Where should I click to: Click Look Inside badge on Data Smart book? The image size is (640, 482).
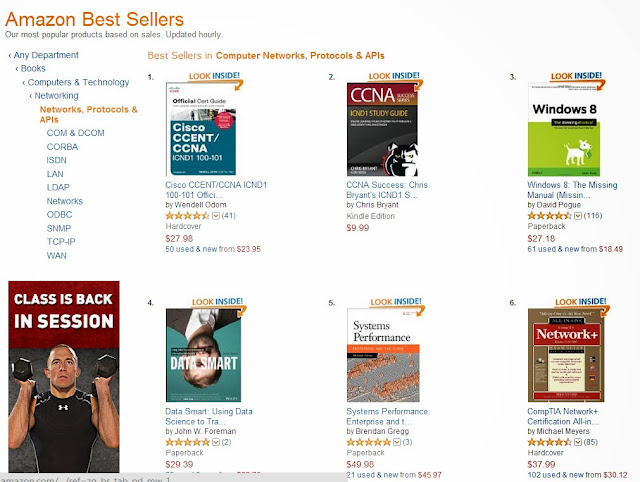pos(218,304)
